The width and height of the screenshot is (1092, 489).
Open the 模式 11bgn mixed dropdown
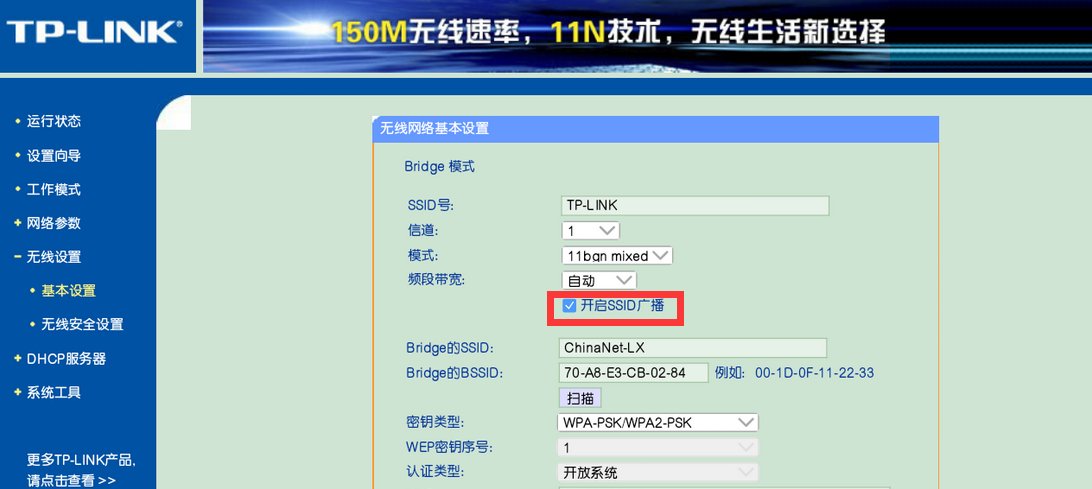[x=616, y=256]
